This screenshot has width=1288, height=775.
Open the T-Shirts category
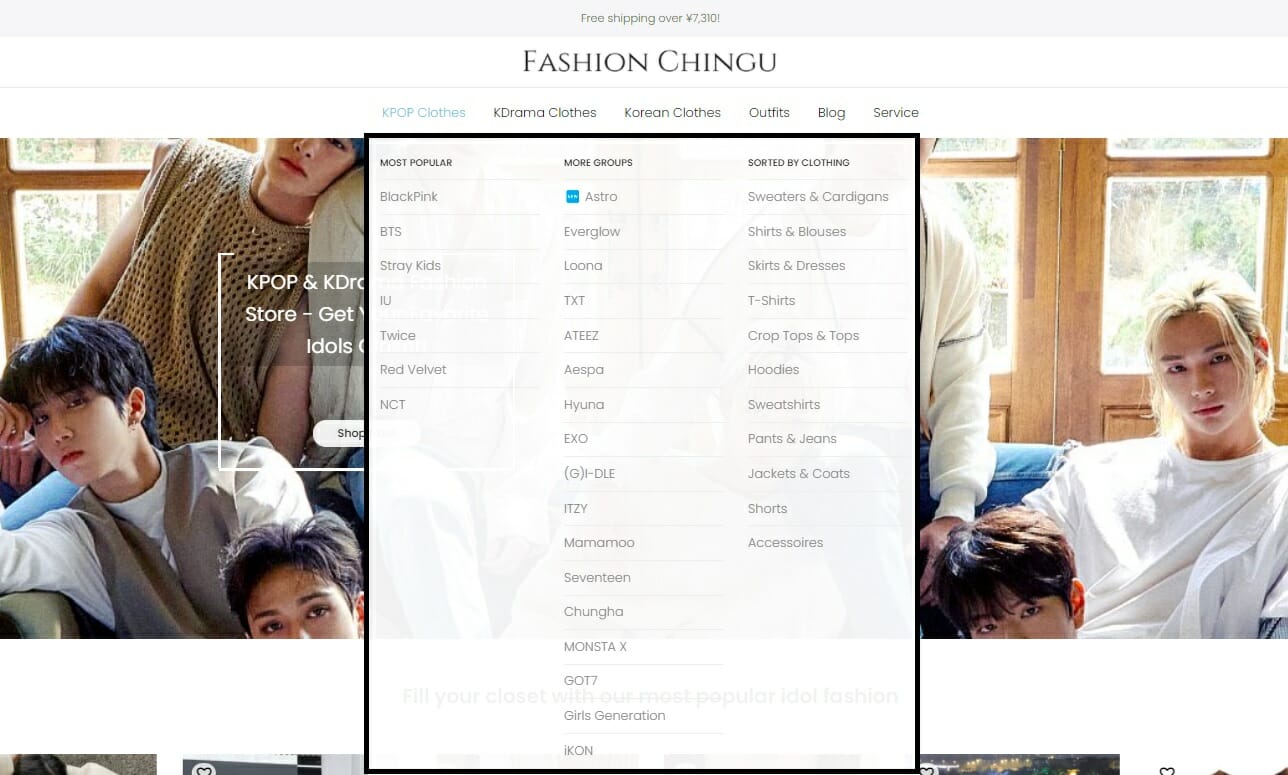point(772,301)
